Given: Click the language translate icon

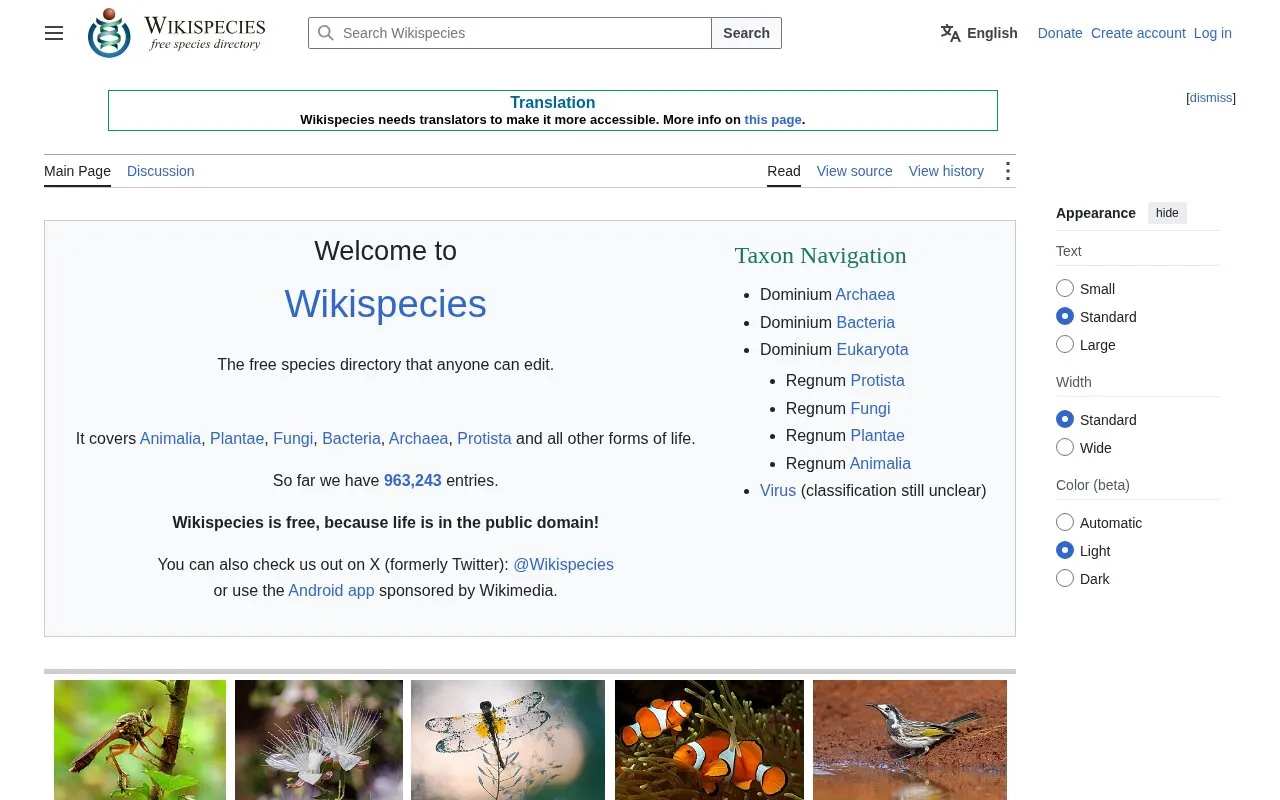Looking at the screenshot, I should pyautogui.click(x=950, y=33).
